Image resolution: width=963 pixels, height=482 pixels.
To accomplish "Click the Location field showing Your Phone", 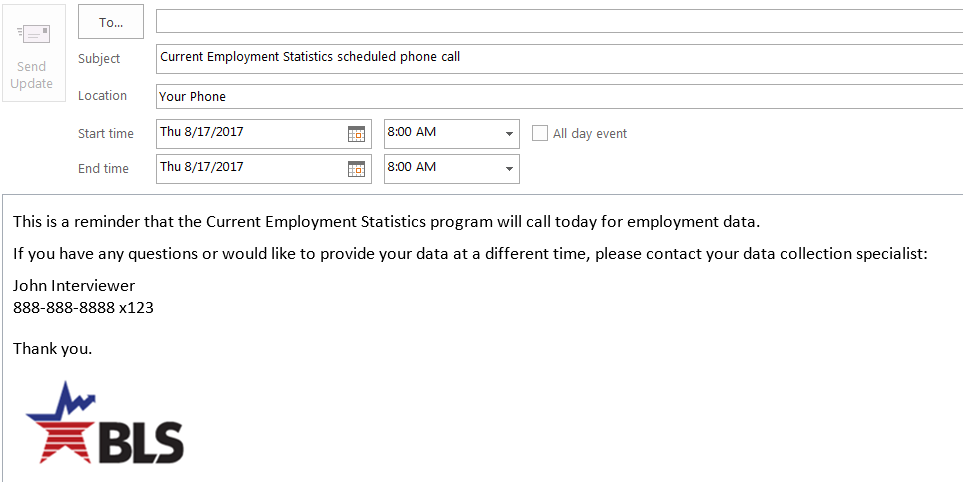I will click(558, 97).
